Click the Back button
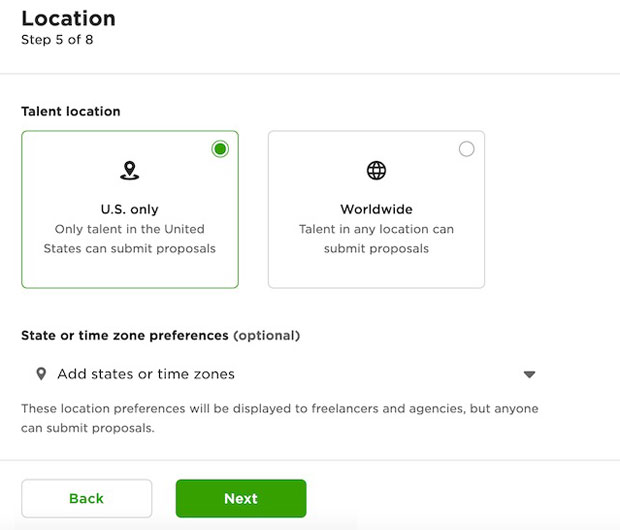Viewport: 620px width, 530px height. (86, 498)
